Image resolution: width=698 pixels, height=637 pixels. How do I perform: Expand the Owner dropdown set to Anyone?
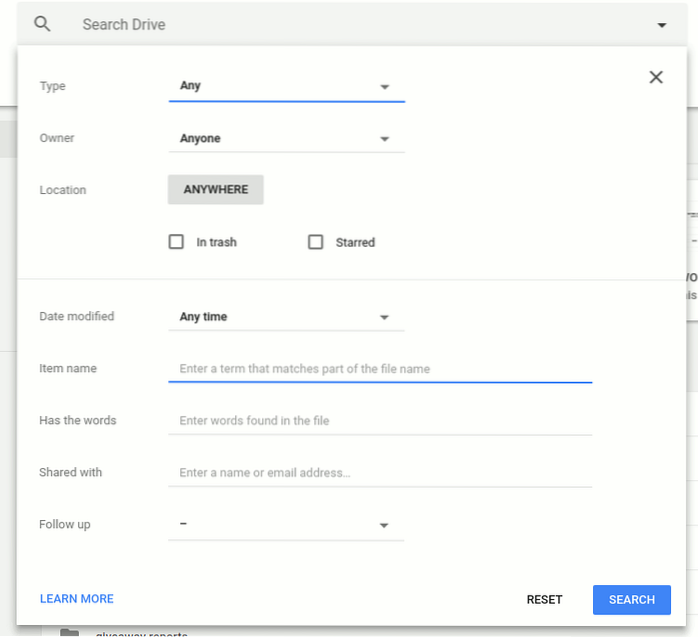(x=286, y=139)
